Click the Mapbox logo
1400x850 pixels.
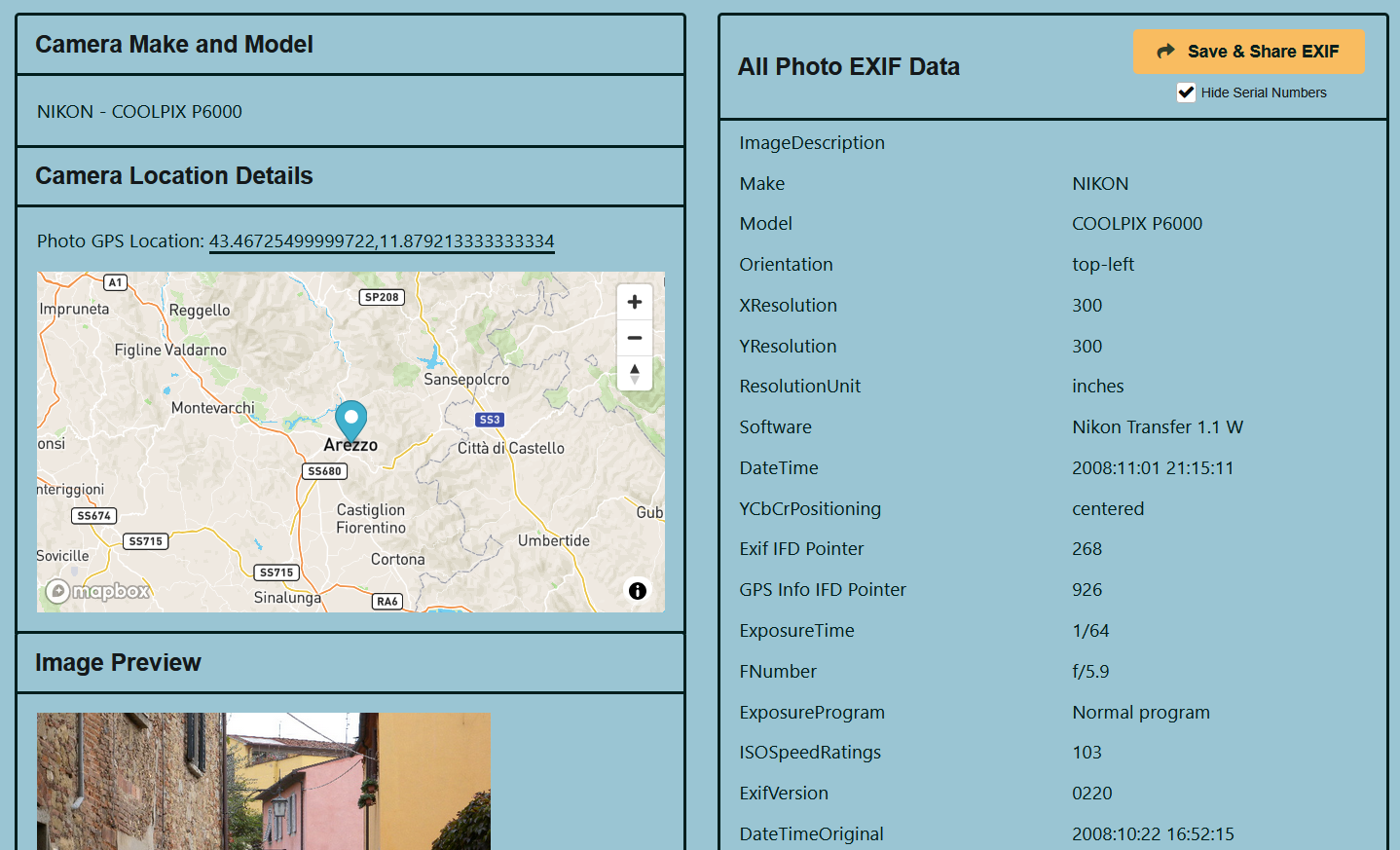click(98, 591)
